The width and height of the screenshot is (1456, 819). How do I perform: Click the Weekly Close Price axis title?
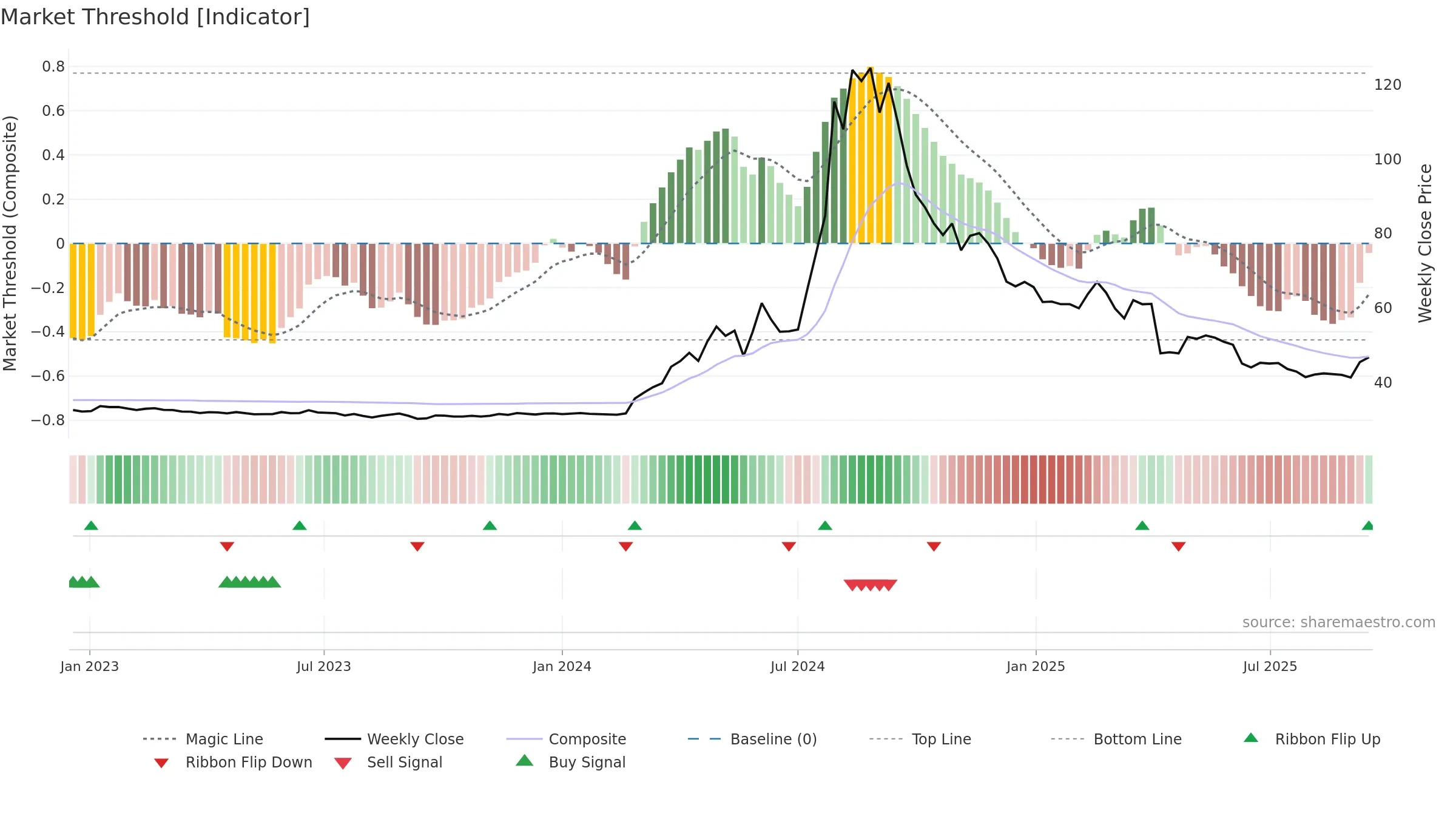(1425, 243)
